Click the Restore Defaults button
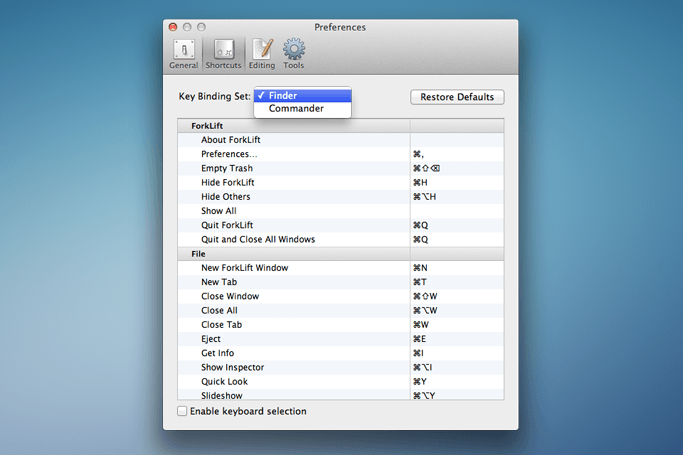Screen dimensions: 683x455 (x=457, y=97)
